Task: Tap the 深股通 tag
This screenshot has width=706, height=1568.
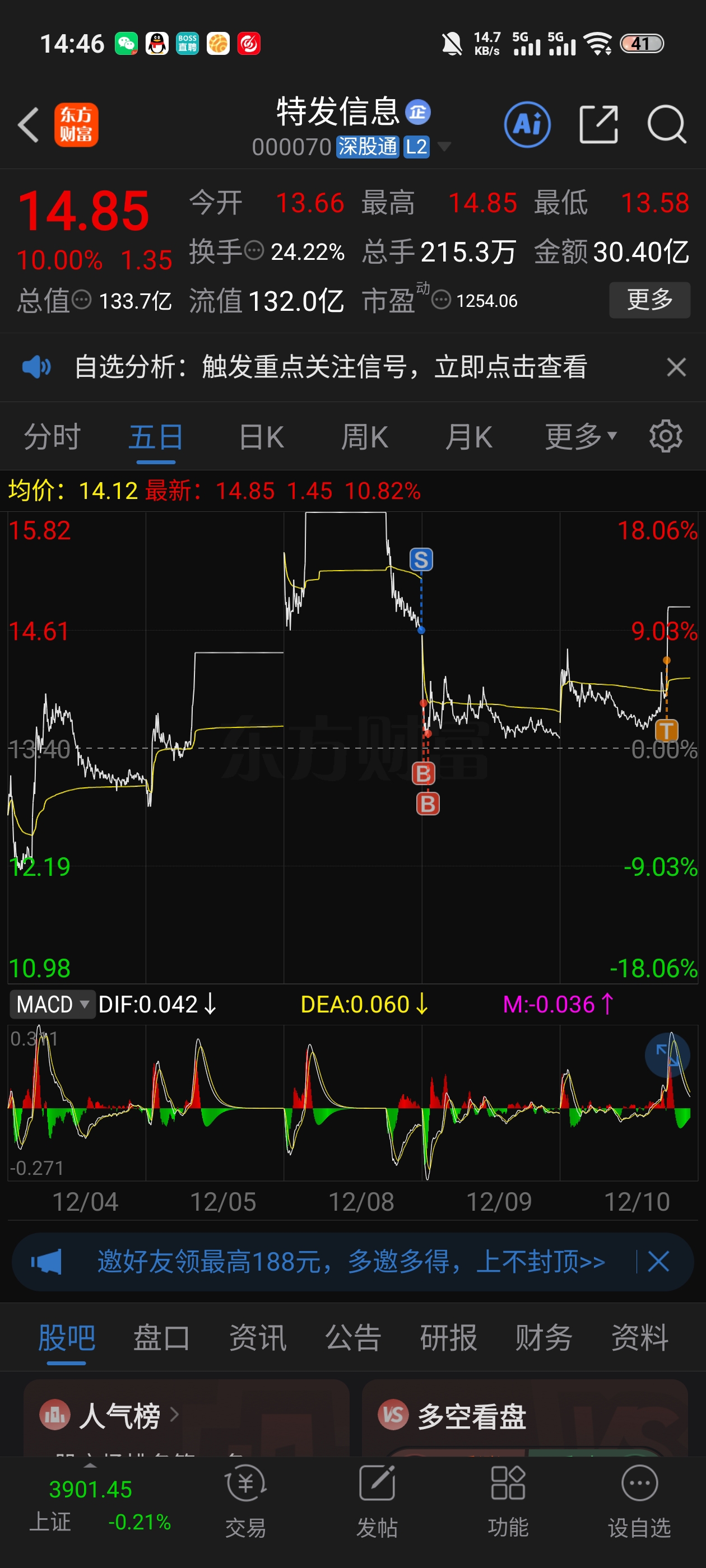Action: (368, 147)
